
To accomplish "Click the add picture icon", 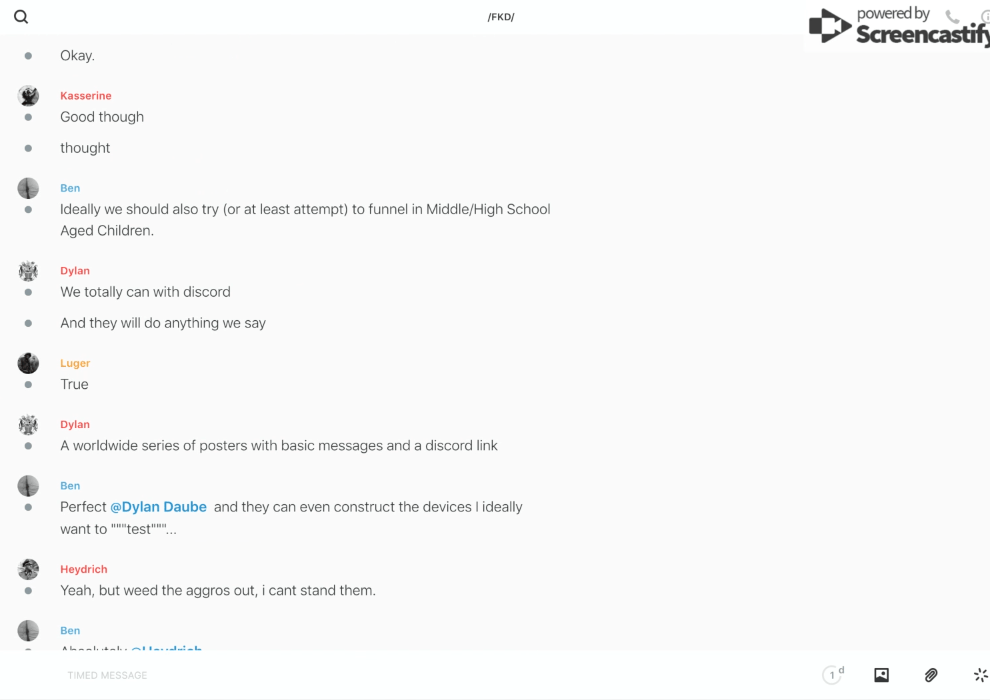I will (x=881, y=675).
